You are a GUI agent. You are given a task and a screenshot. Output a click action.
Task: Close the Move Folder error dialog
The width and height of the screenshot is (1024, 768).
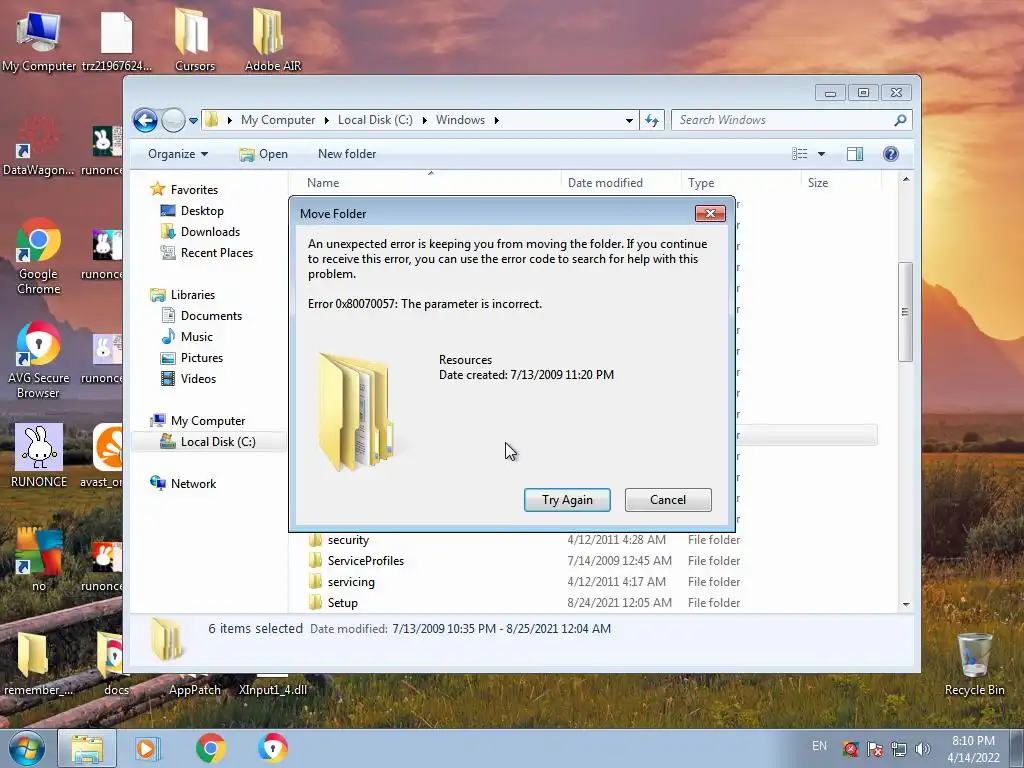(x=711, y=214)
